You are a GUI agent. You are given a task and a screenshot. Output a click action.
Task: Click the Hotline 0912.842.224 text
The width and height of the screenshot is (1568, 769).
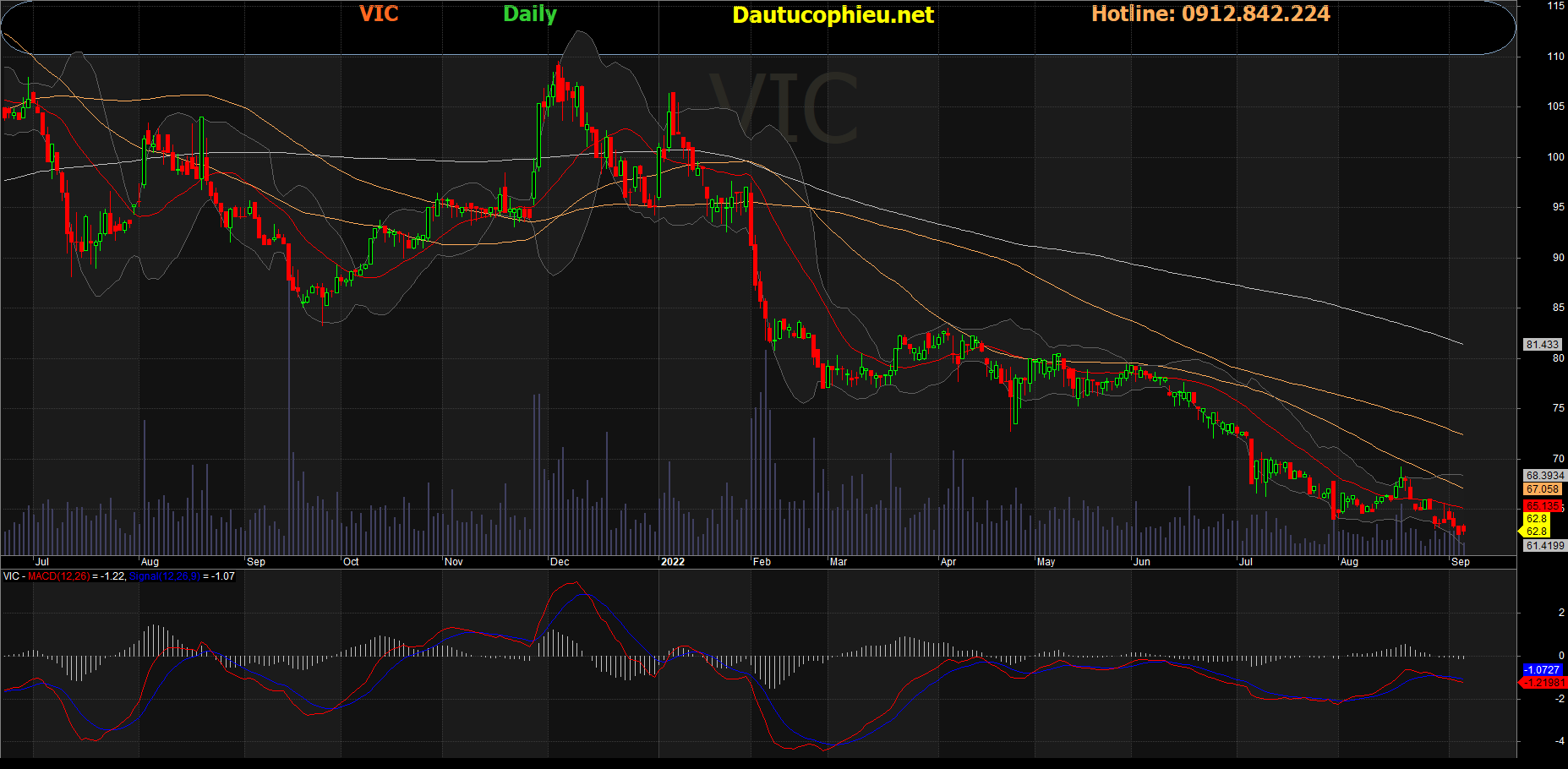1210,14
